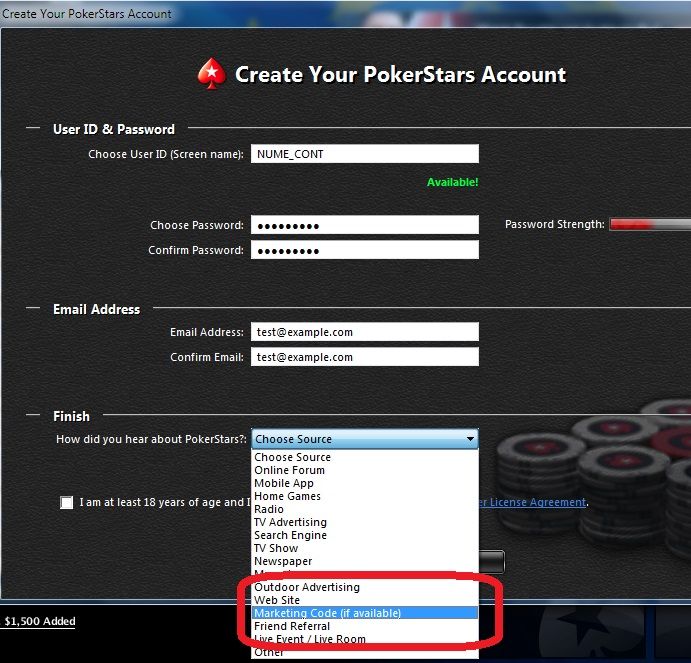
Task: Click the User ID screen name field
Action: (364, 154)
